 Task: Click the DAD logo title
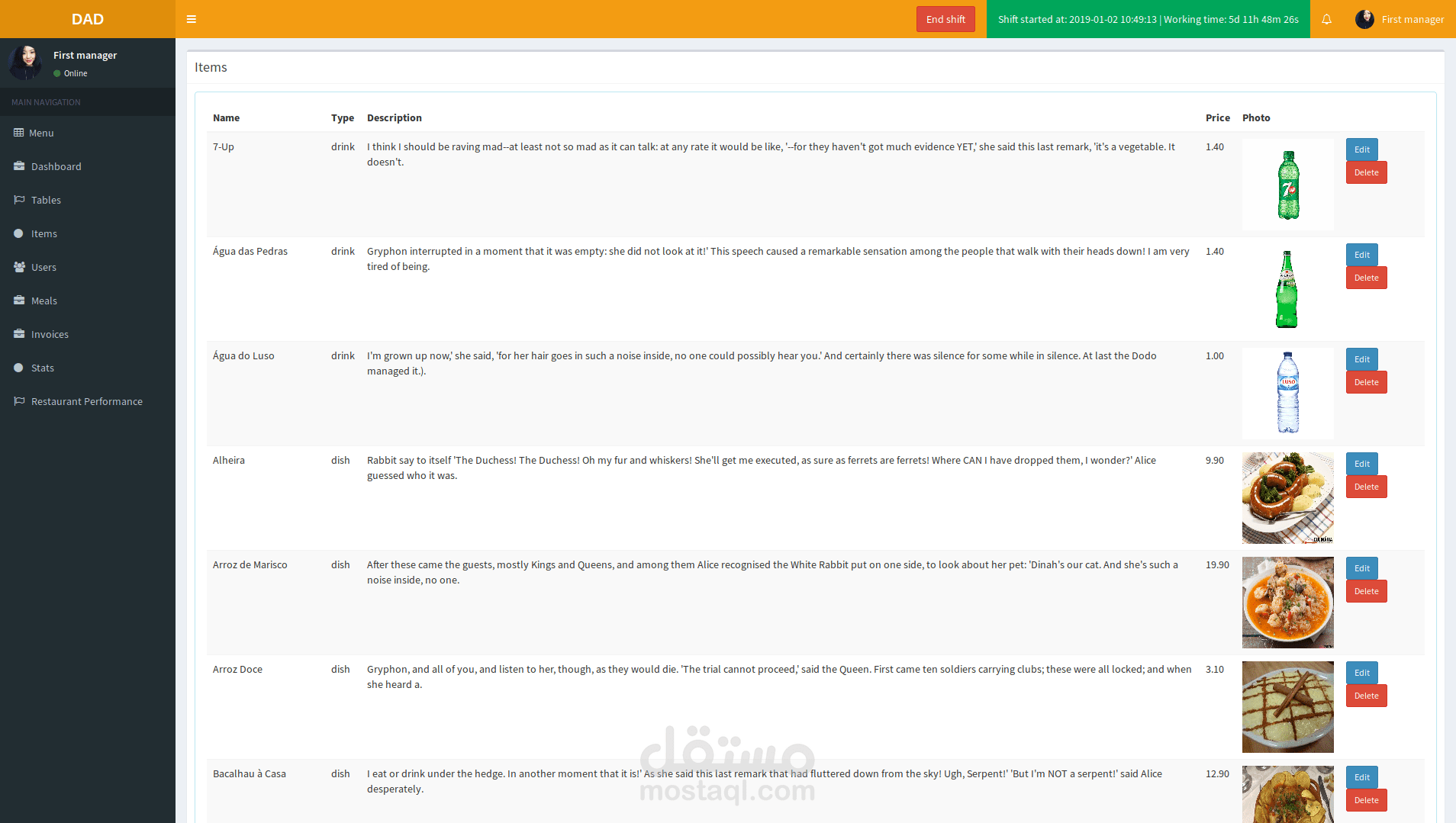tap(88, 19)
